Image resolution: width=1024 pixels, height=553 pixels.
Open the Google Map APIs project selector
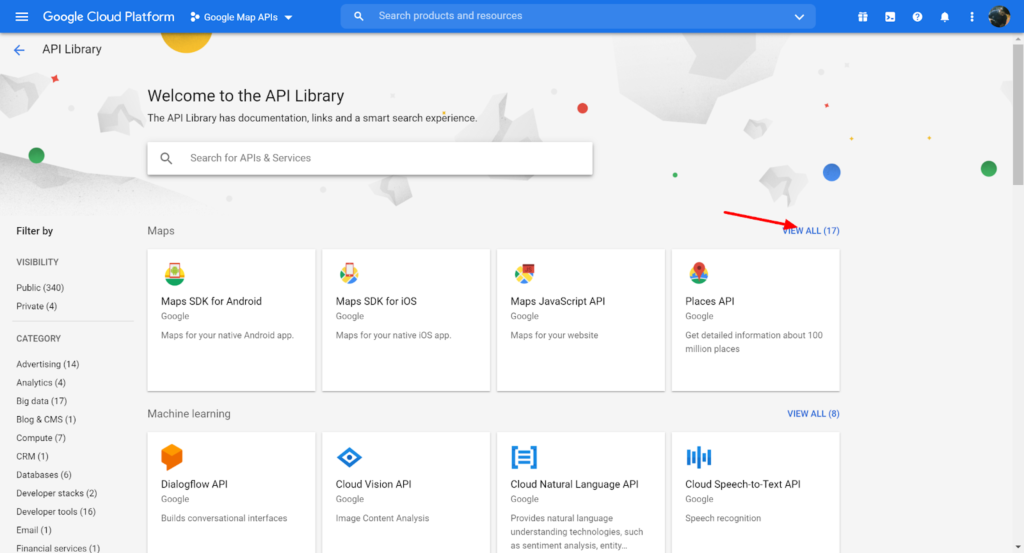point(241,17)
